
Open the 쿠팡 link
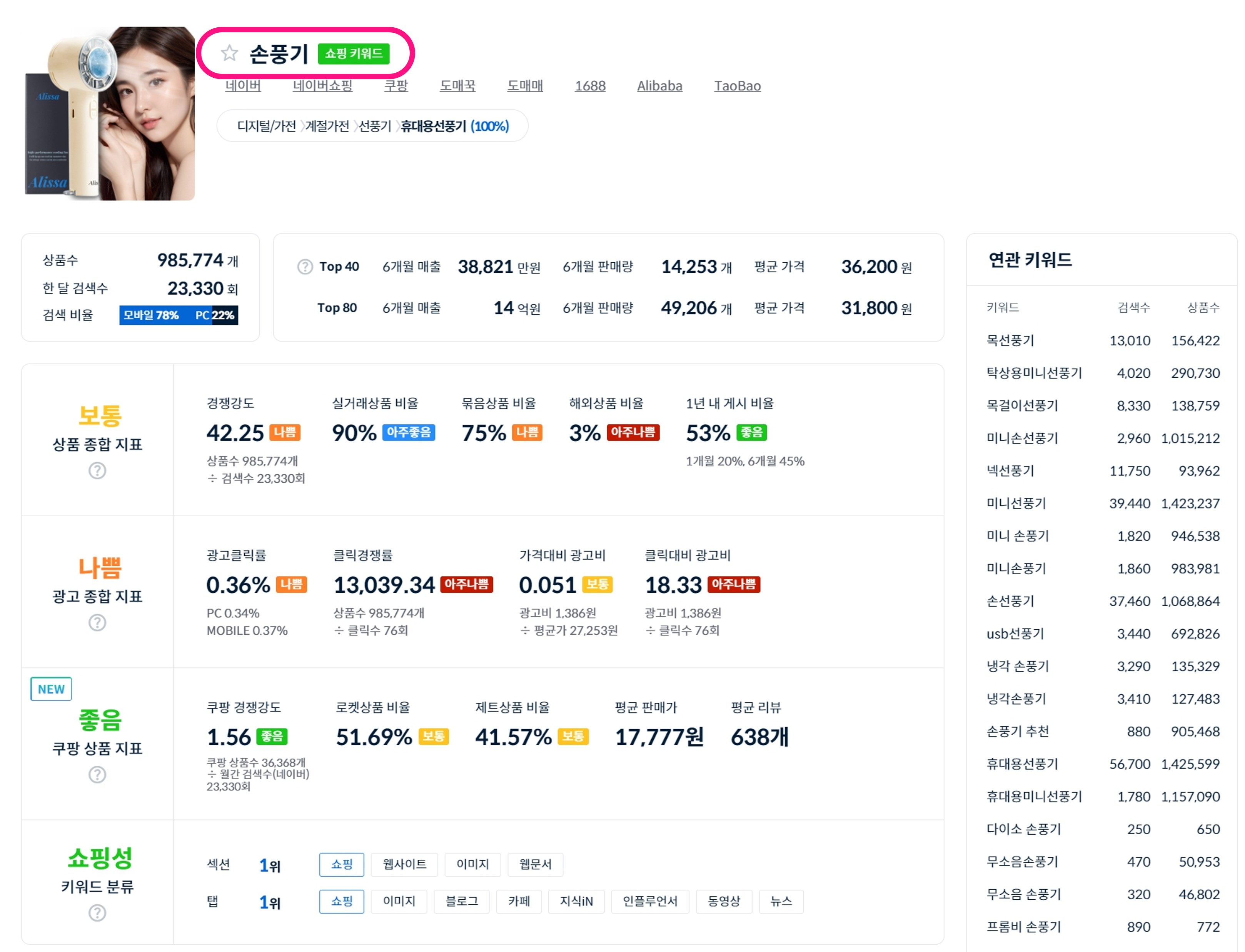pyautogui.click(x=396, y=85)
